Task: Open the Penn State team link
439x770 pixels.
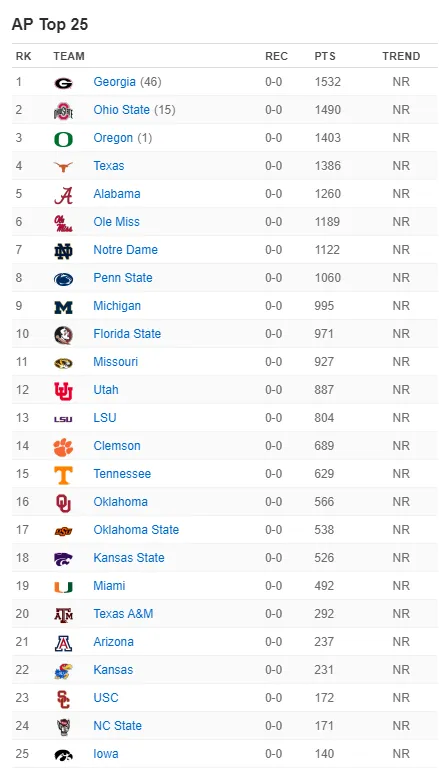Action: pyautogui.click(x=123, y=278)
